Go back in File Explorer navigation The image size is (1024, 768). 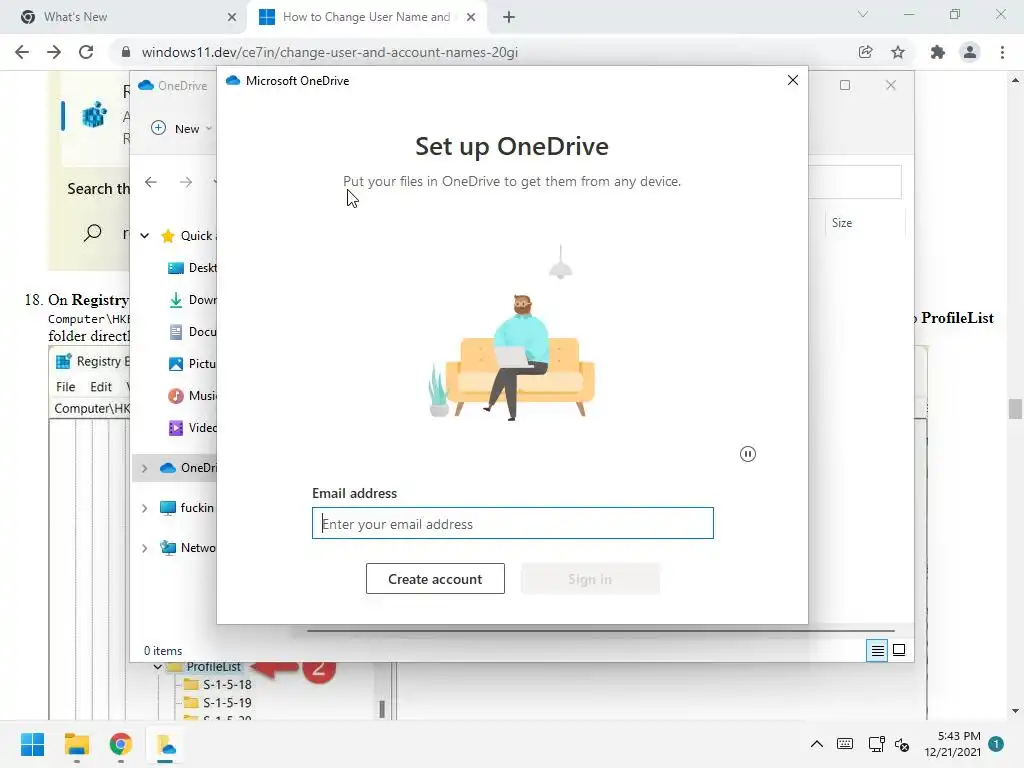coord(151,182)
